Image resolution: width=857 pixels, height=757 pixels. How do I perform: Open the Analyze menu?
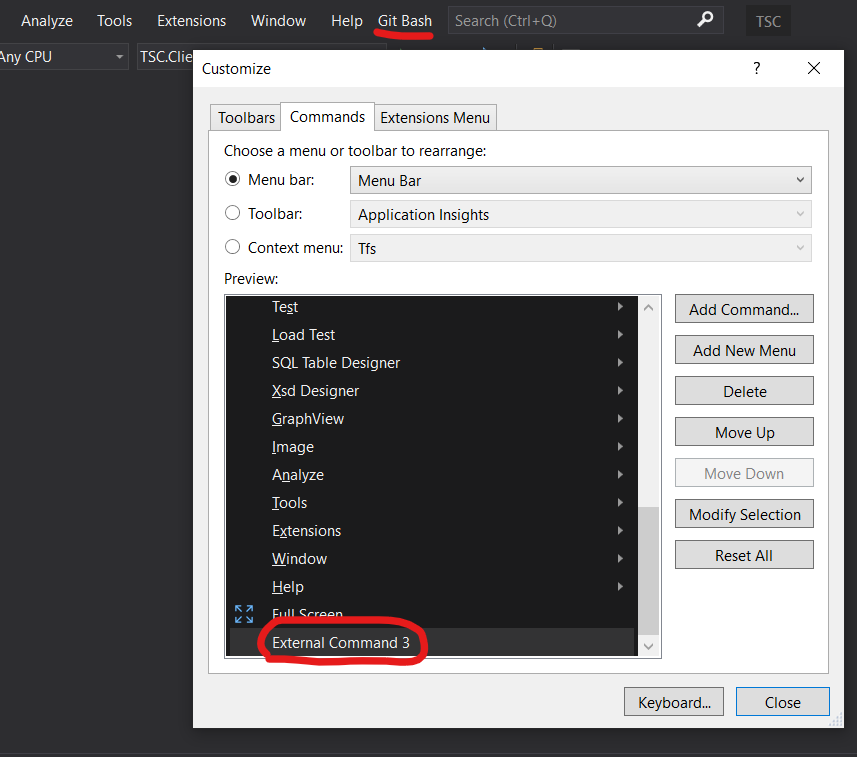[46, 20]
